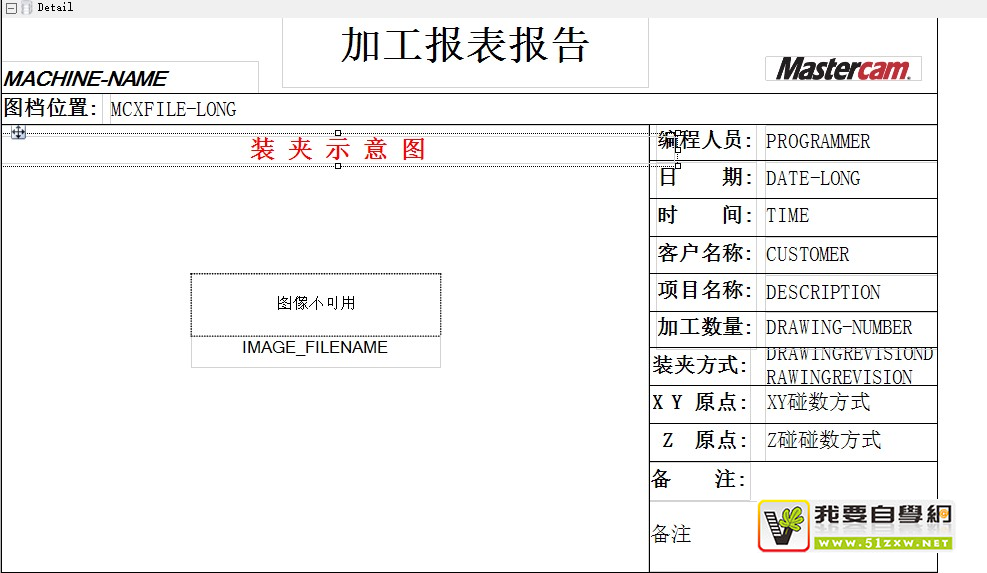987x573 pixels.
Task: Click the Mastercam logo image
Action: (843, 68)
